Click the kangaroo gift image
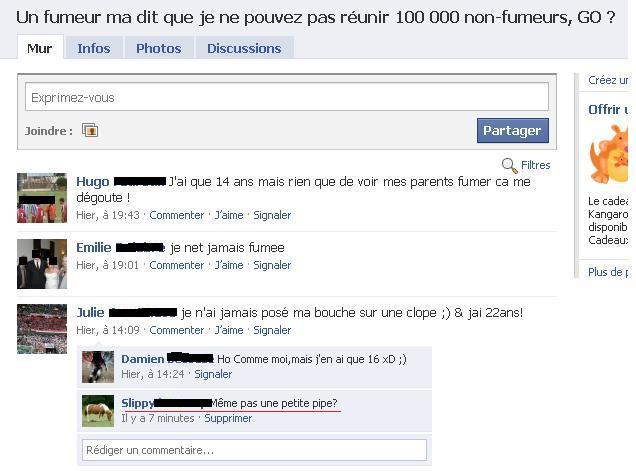The width and height of the screenshot is (636, 471). tap(608, 154)
